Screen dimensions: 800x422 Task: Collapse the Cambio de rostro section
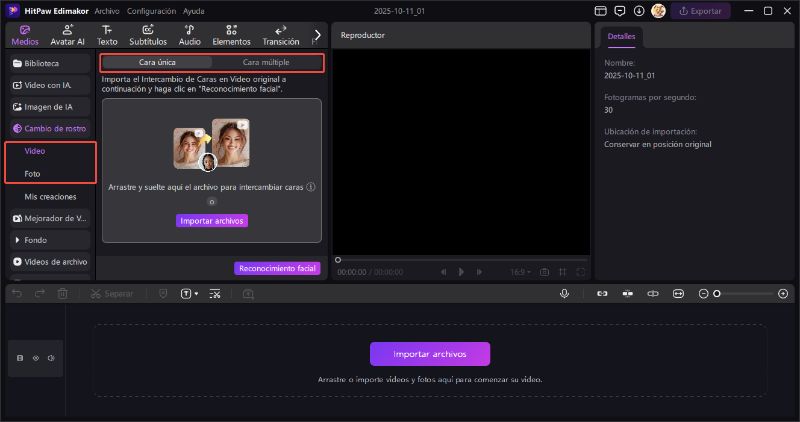[50, 129]
